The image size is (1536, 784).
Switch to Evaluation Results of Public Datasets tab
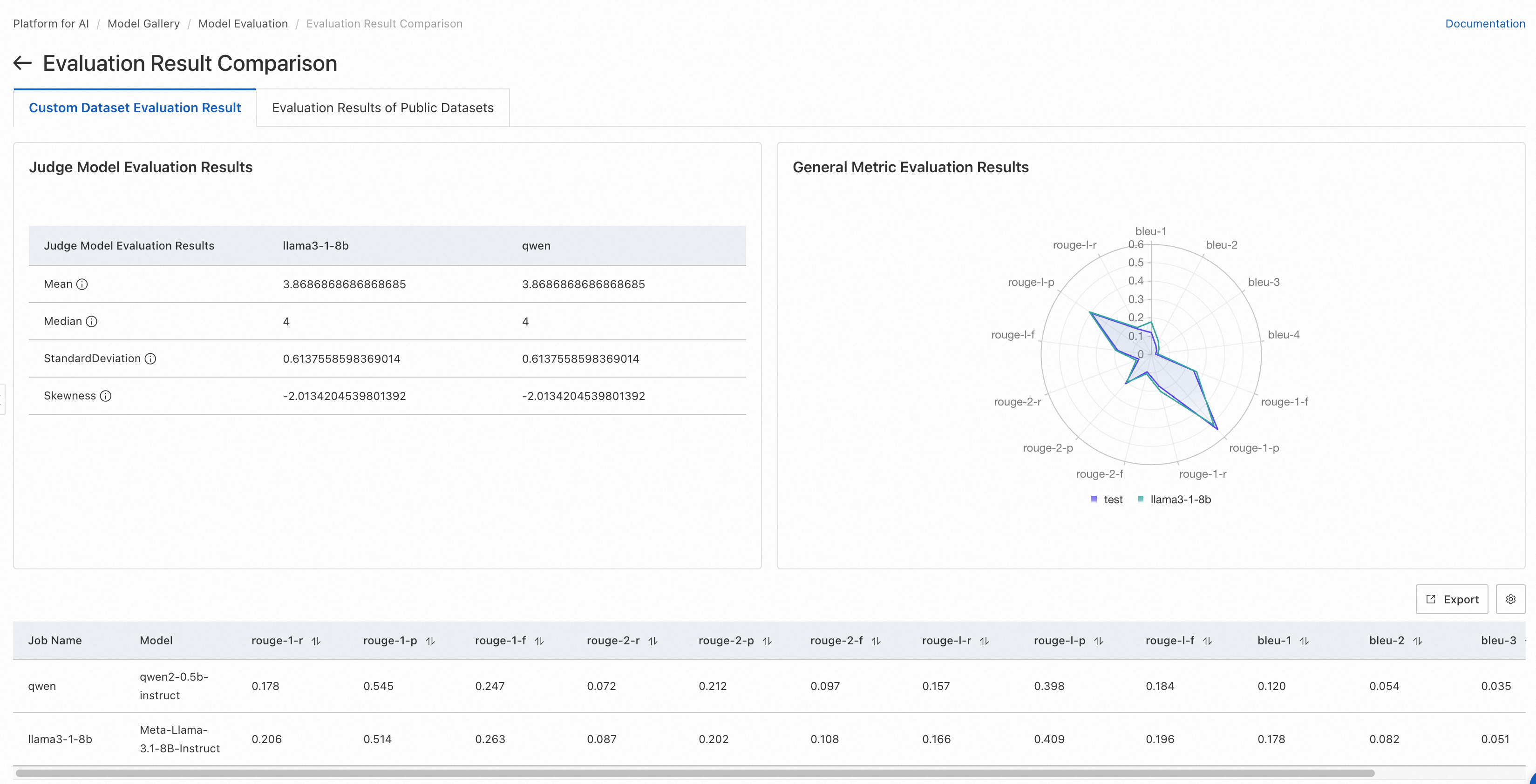coord(383,108)
